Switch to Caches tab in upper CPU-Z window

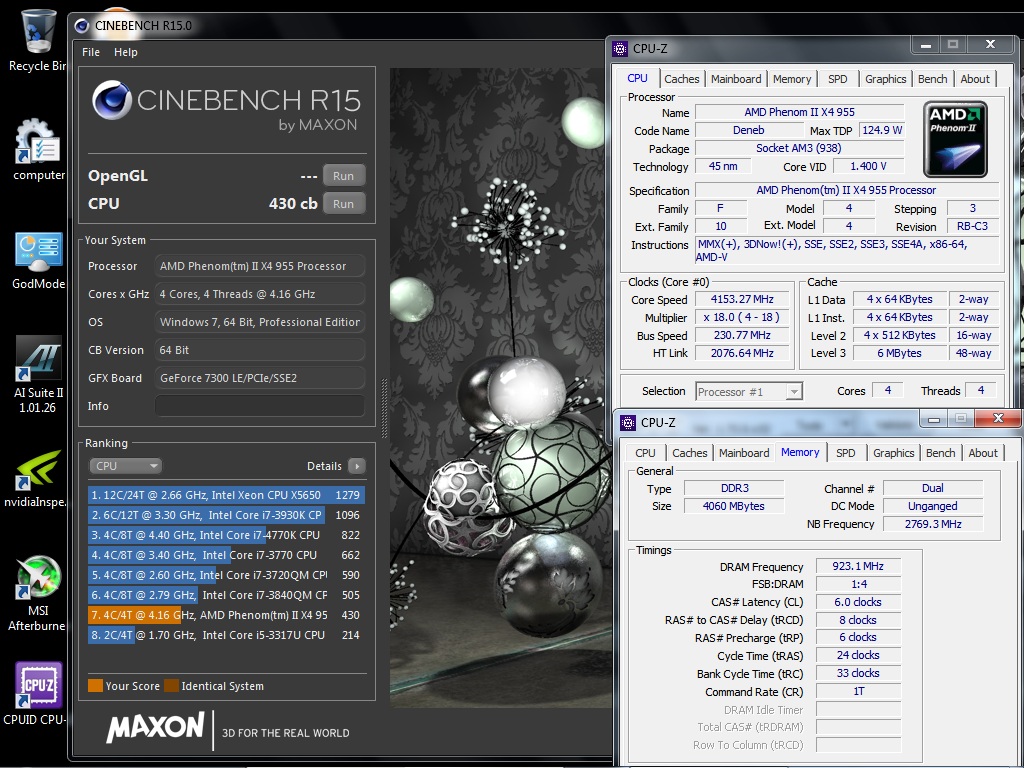coord(682,79)
